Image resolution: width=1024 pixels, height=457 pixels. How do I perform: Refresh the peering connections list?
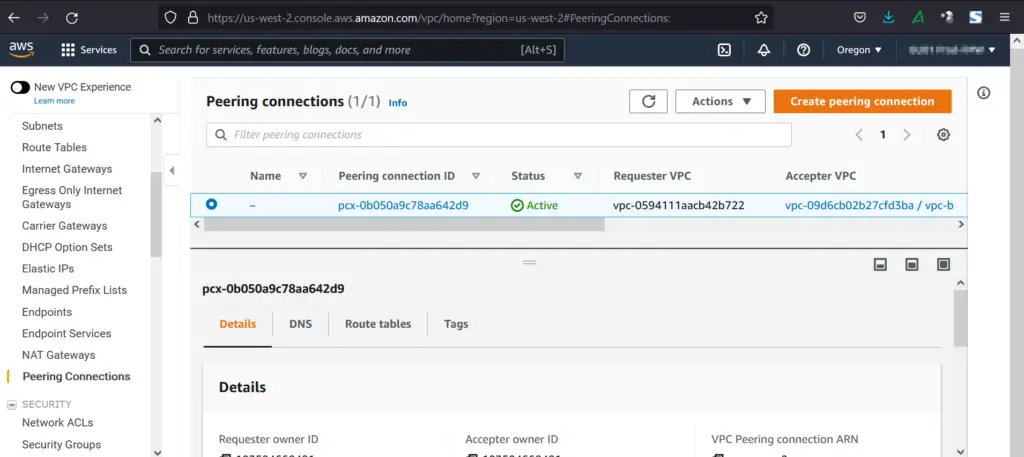[x=648, y=101]
